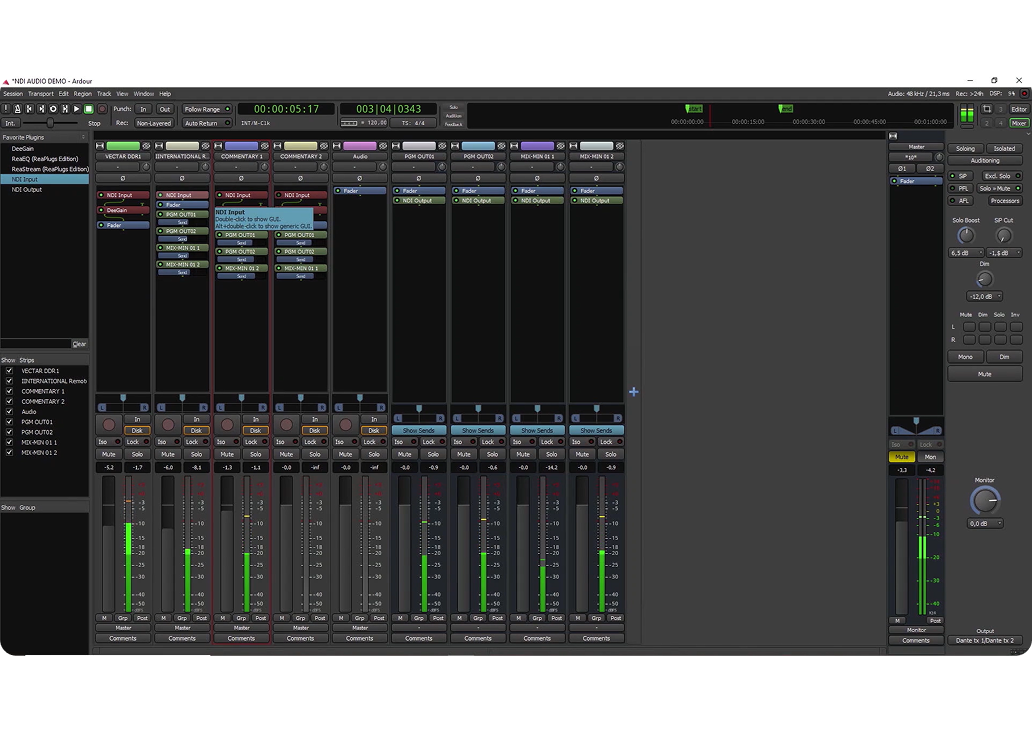This screenshot has height=732, width=1032.
Task: Arm record on the VECTAR DDR1 strip
Action: pyautogui.click(x=109, y=425)
